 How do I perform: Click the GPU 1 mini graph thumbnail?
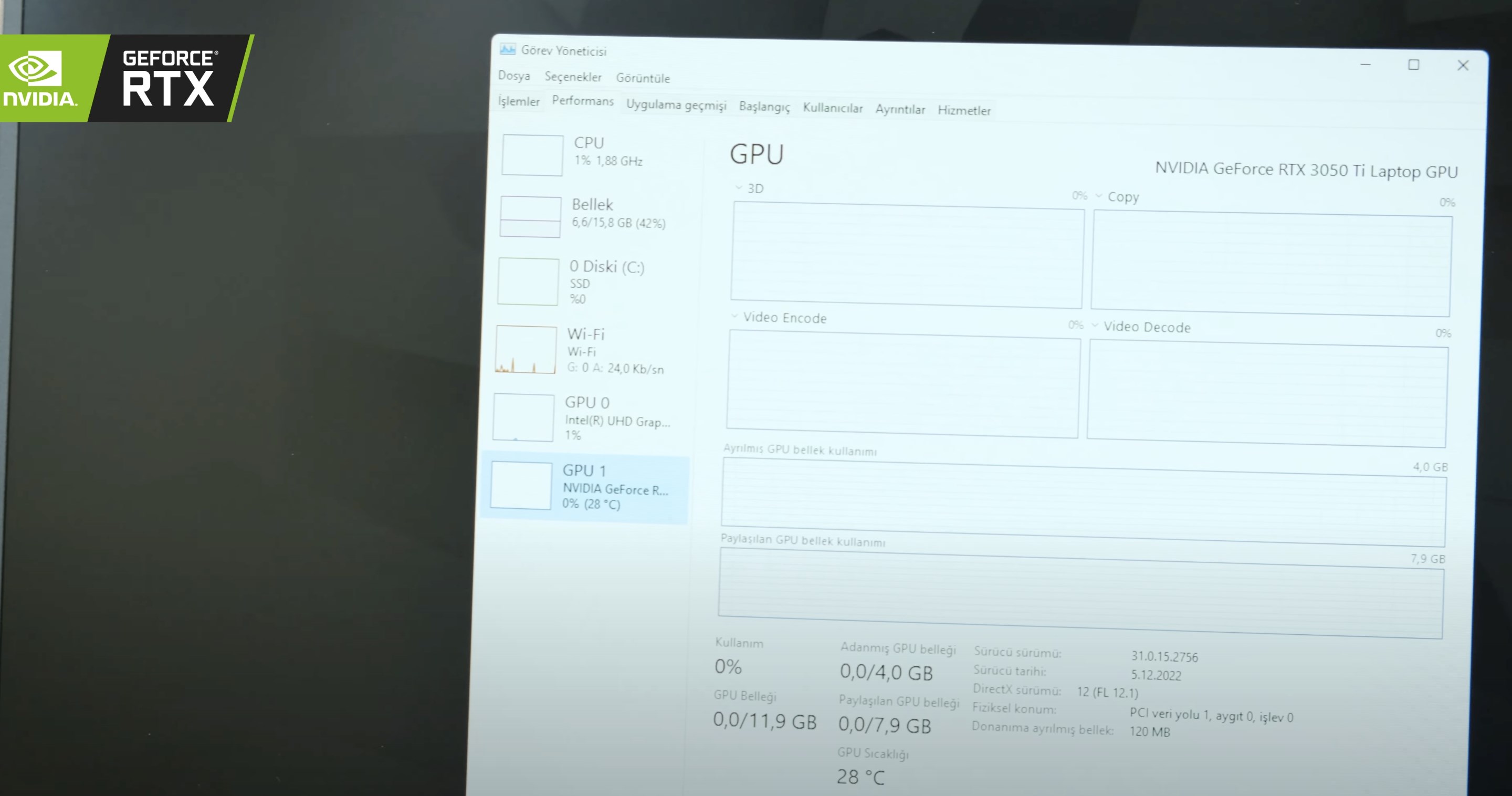click(x=521, y=486)
